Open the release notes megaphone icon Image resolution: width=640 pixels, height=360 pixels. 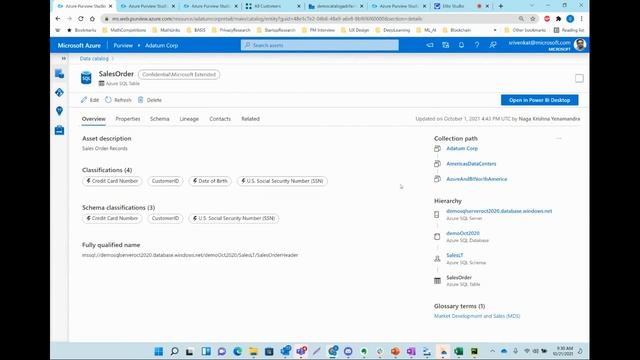pyautogui.click(x=430, y=45)
